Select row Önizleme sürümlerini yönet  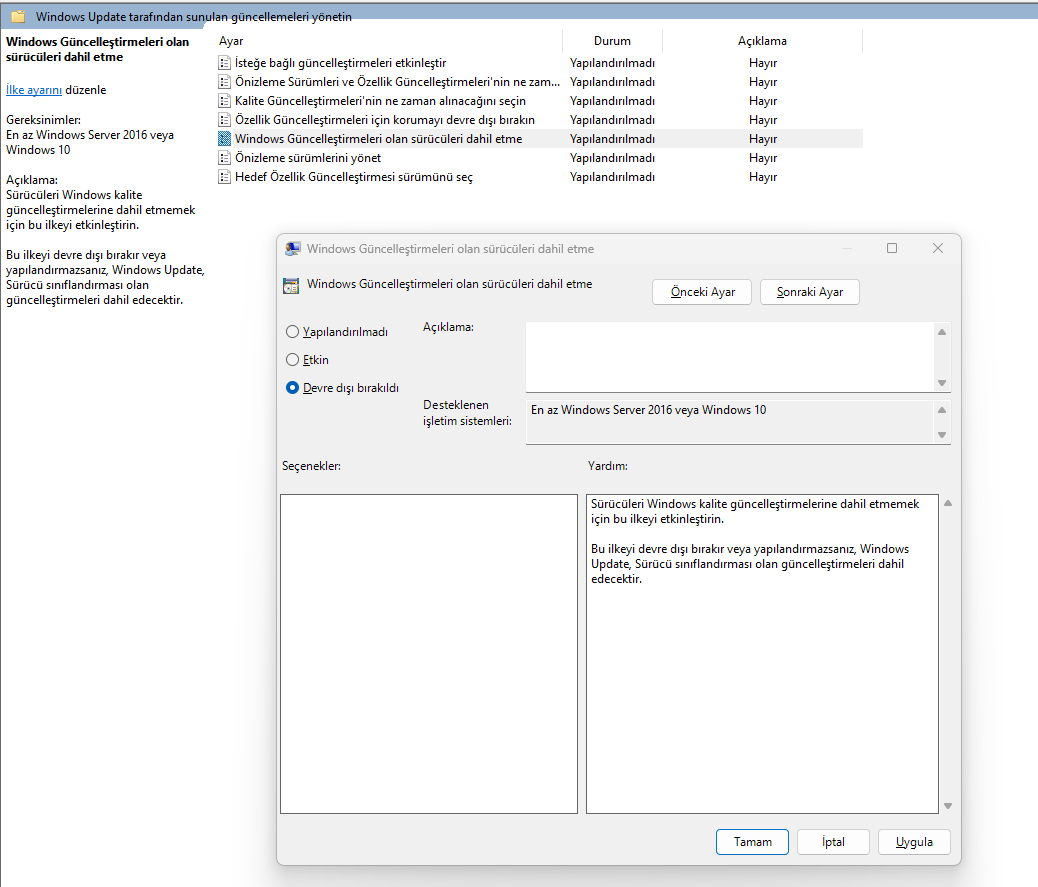(x=540, y=158)
